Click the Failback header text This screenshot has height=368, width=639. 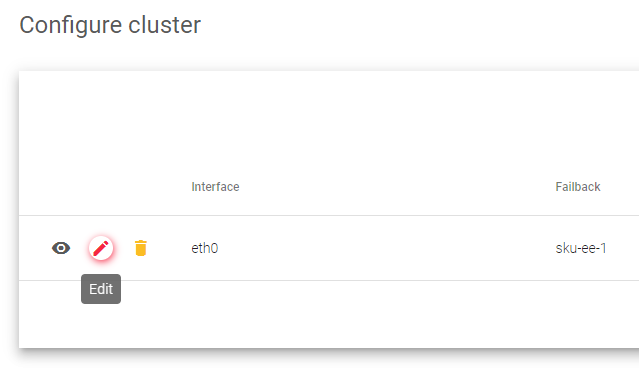[x=578, y=187]
